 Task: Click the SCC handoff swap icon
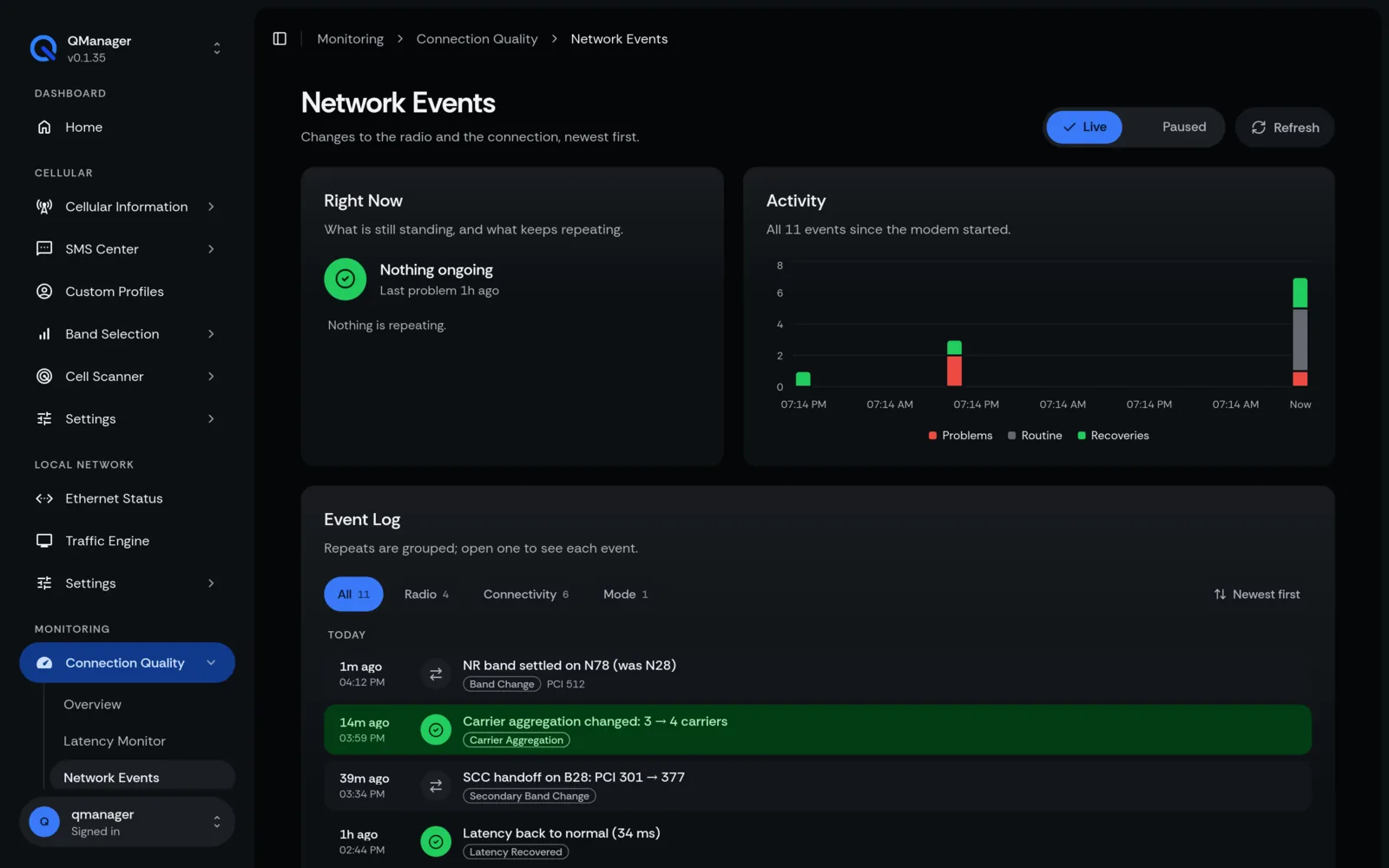click(436, 786)
